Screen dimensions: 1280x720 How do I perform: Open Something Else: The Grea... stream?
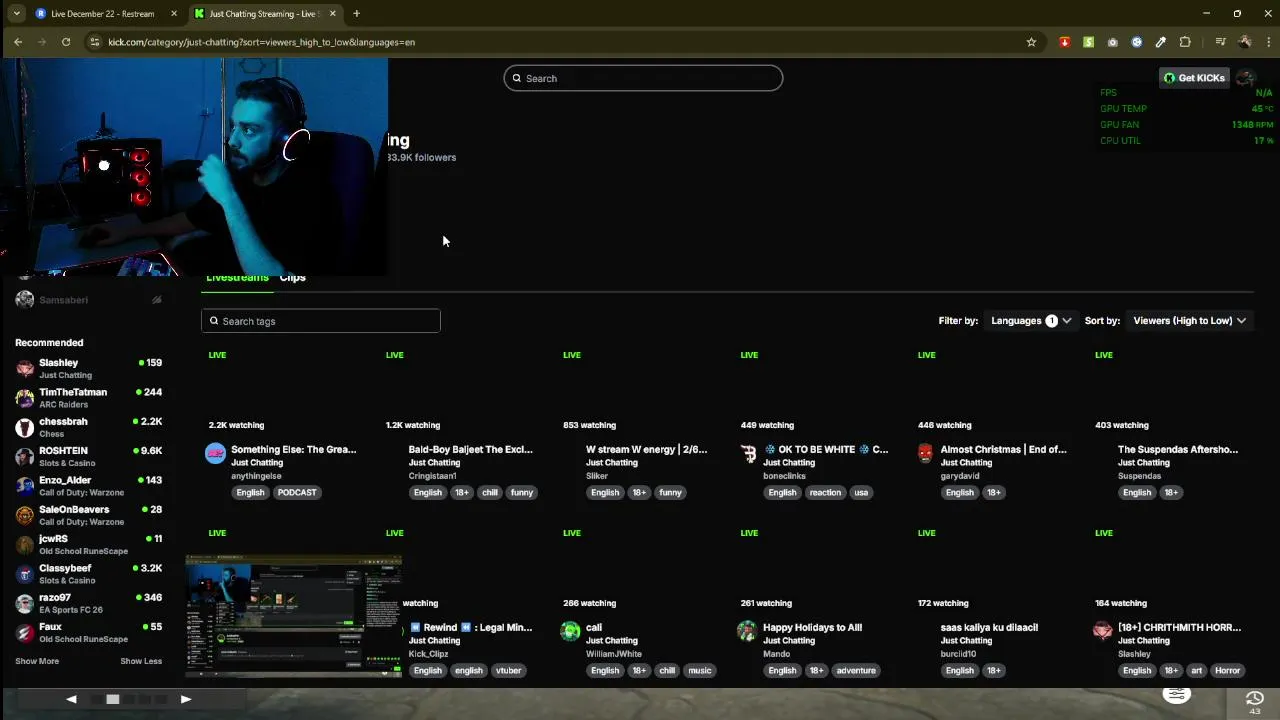click(x=293, y=450)
